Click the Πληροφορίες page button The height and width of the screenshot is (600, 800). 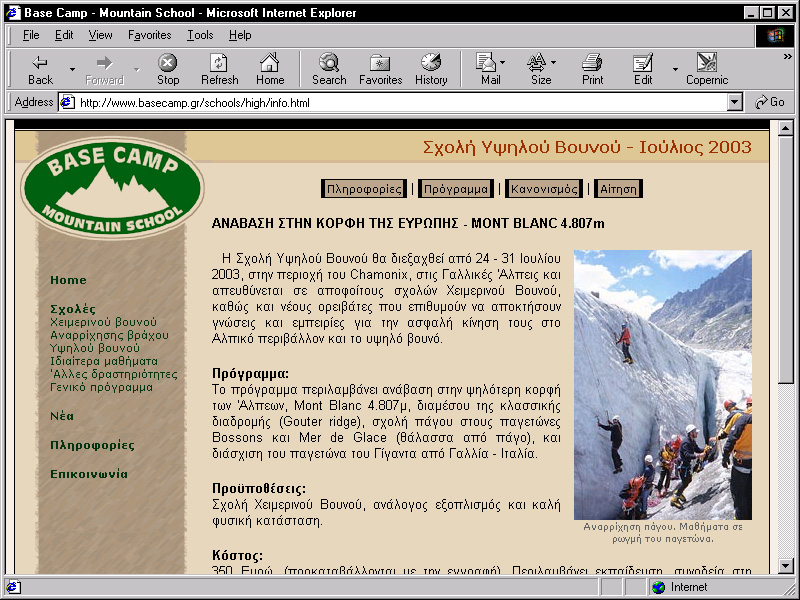pyautogui.click(x=364, y=189)
